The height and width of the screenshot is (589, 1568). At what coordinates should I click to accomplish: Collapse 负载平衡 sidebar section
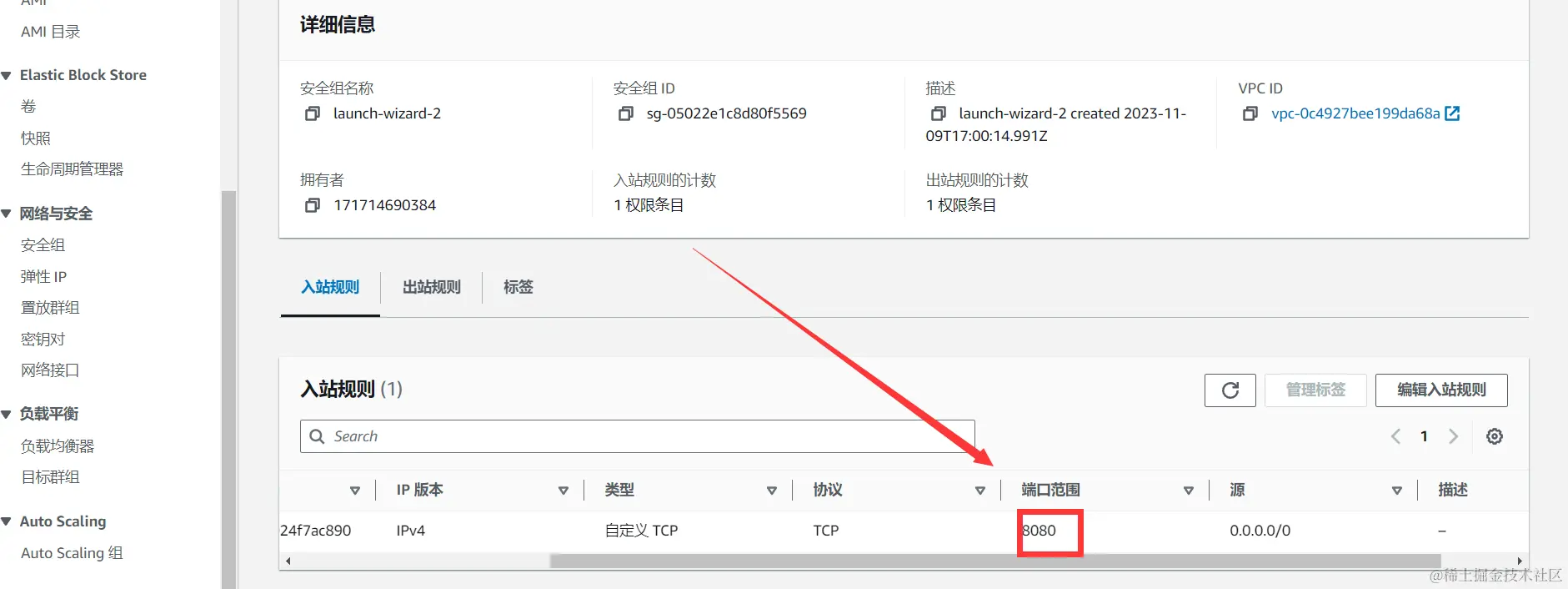tap(7, 415)
